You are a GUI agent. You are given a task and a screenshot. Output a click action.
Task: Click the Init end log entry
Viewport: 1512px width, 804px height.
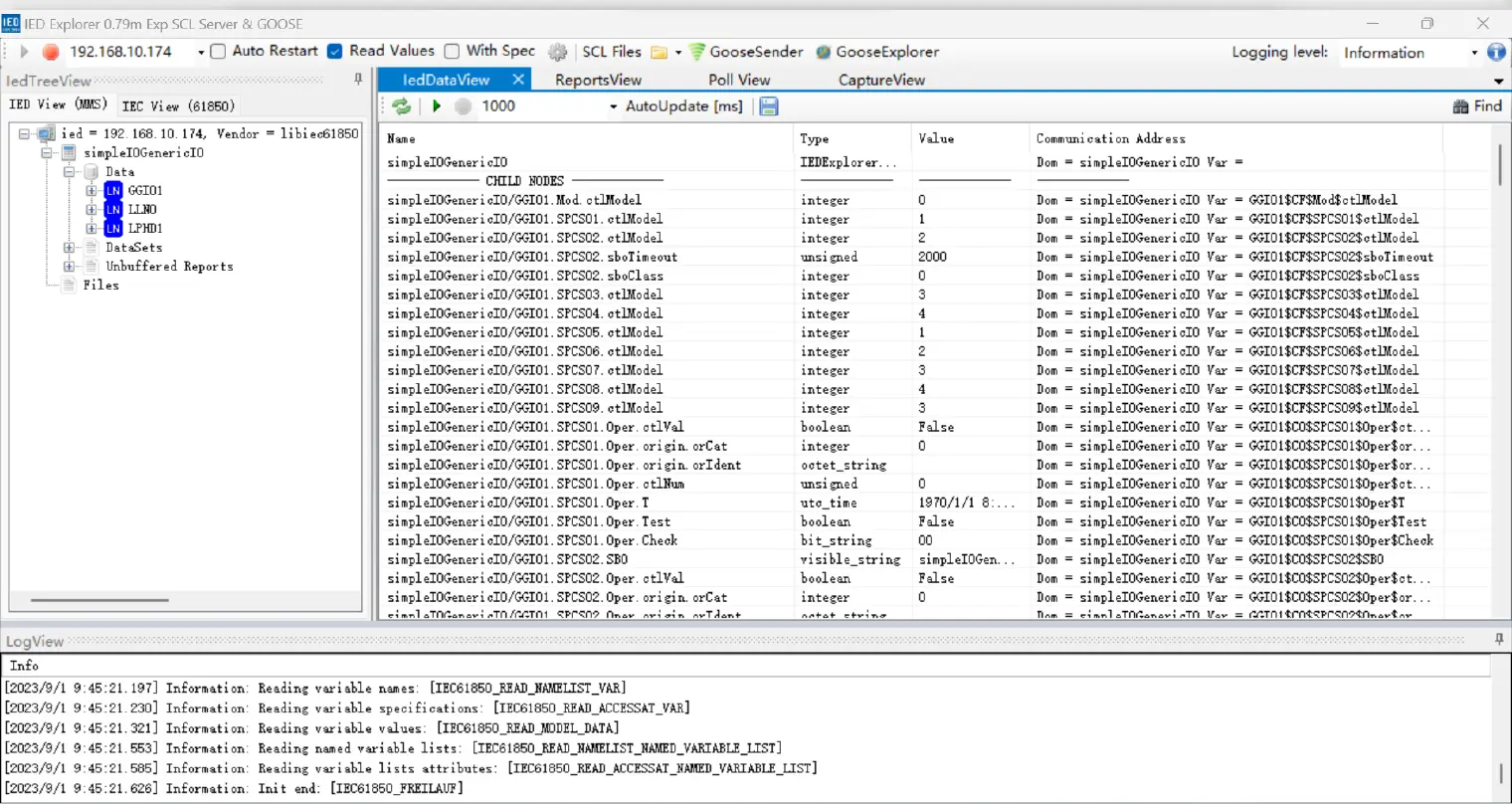pos(234,788)
